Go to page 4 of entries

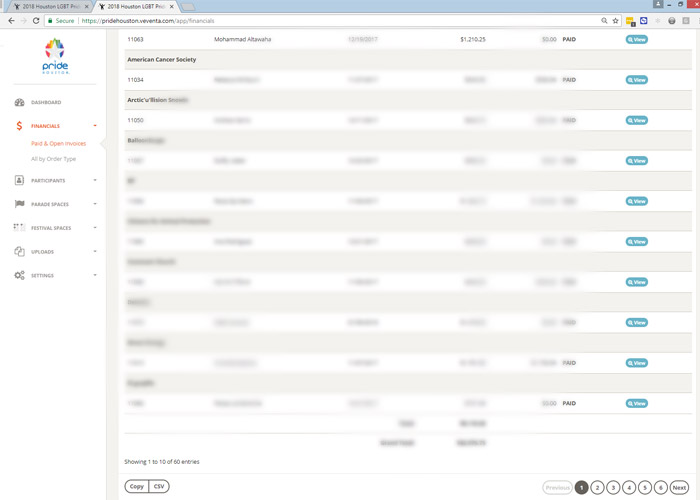tap(629, 488)
